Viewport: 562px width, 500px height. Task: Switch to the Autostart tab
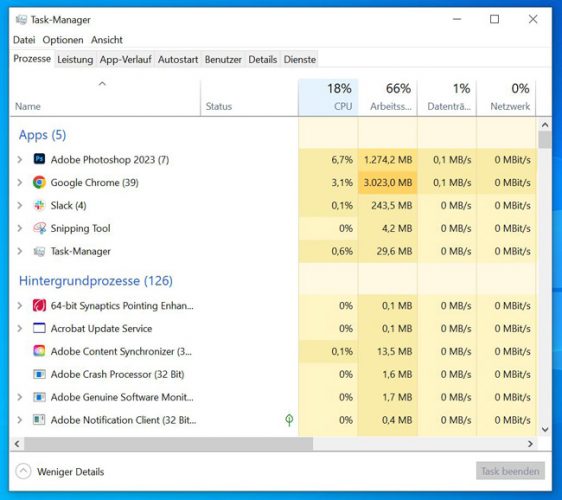(178, 59)
